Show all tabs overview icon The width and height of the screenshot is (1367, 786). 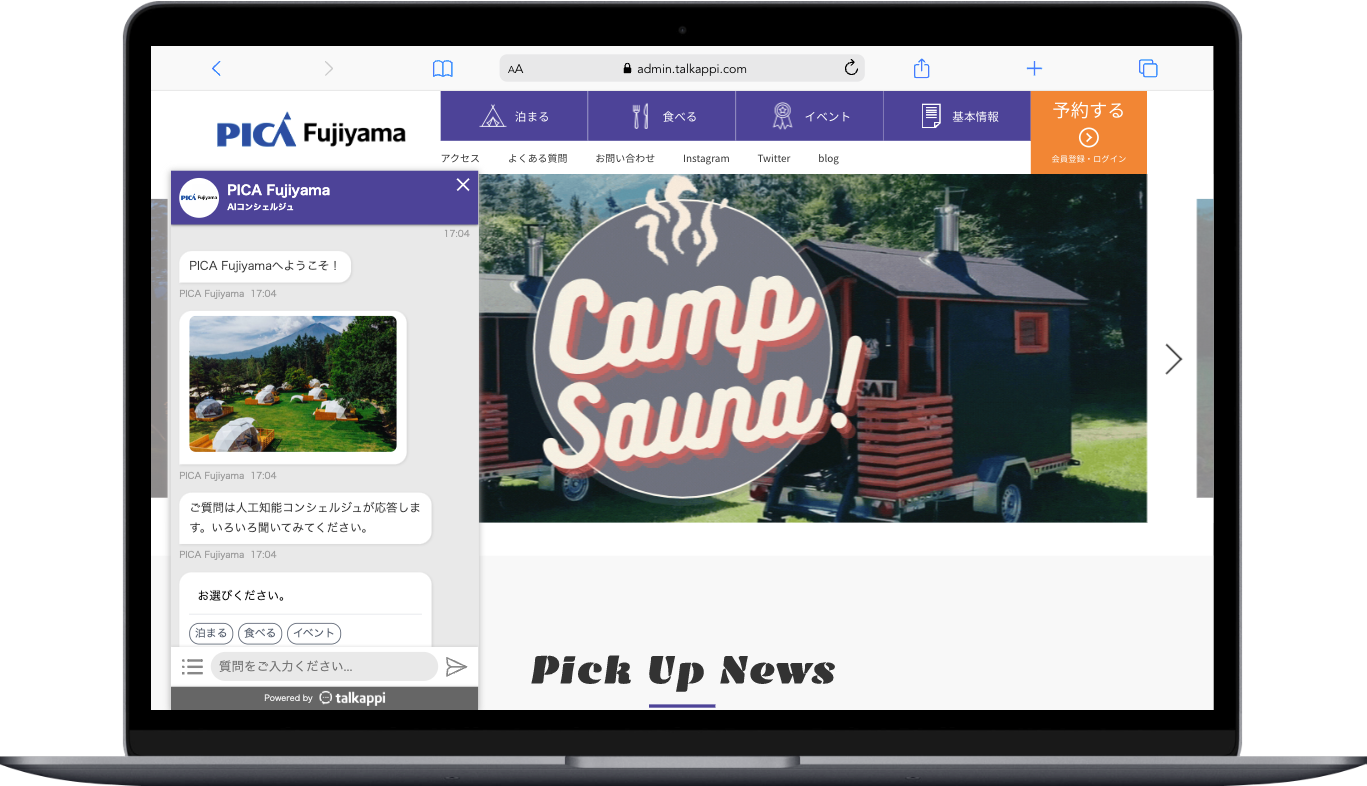pyautogui.click(x=1148, y=68)
